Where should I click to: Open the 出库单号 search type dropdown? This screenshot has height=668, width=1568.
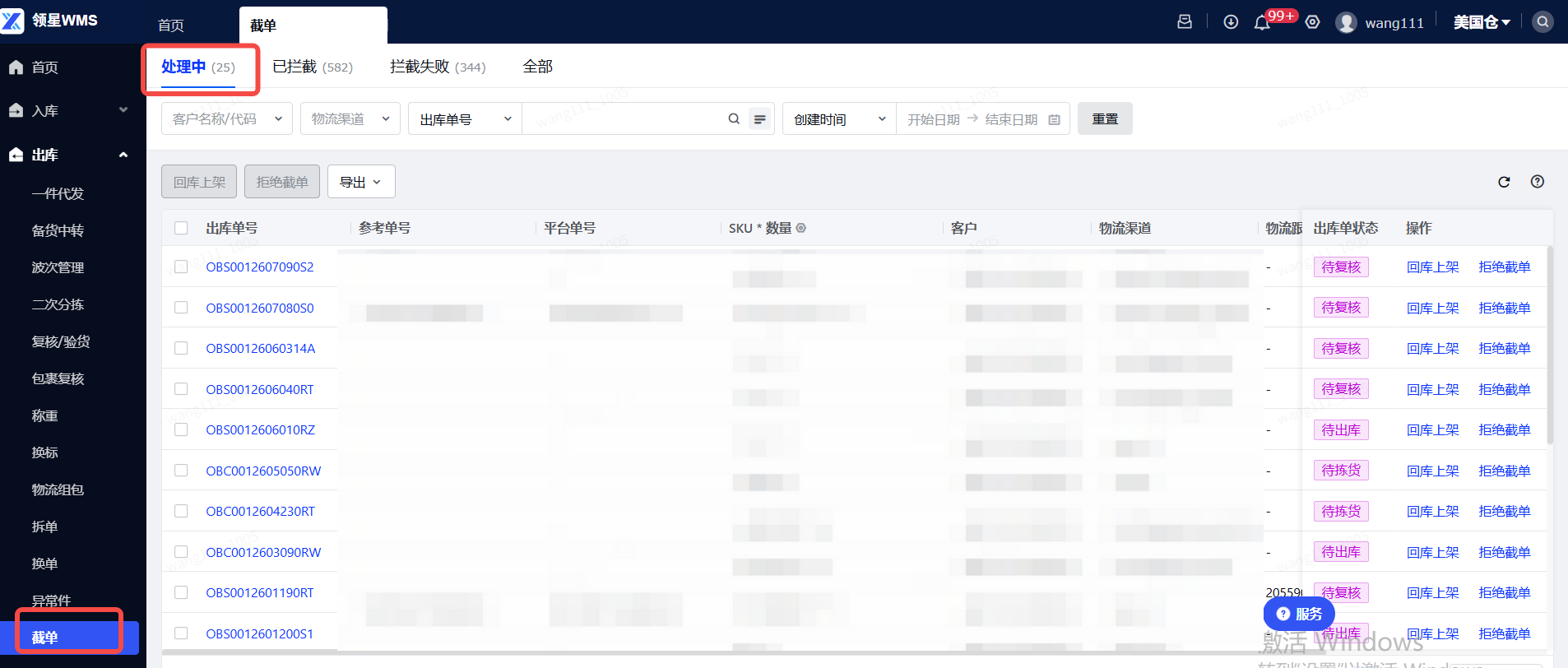click(466, 118)
